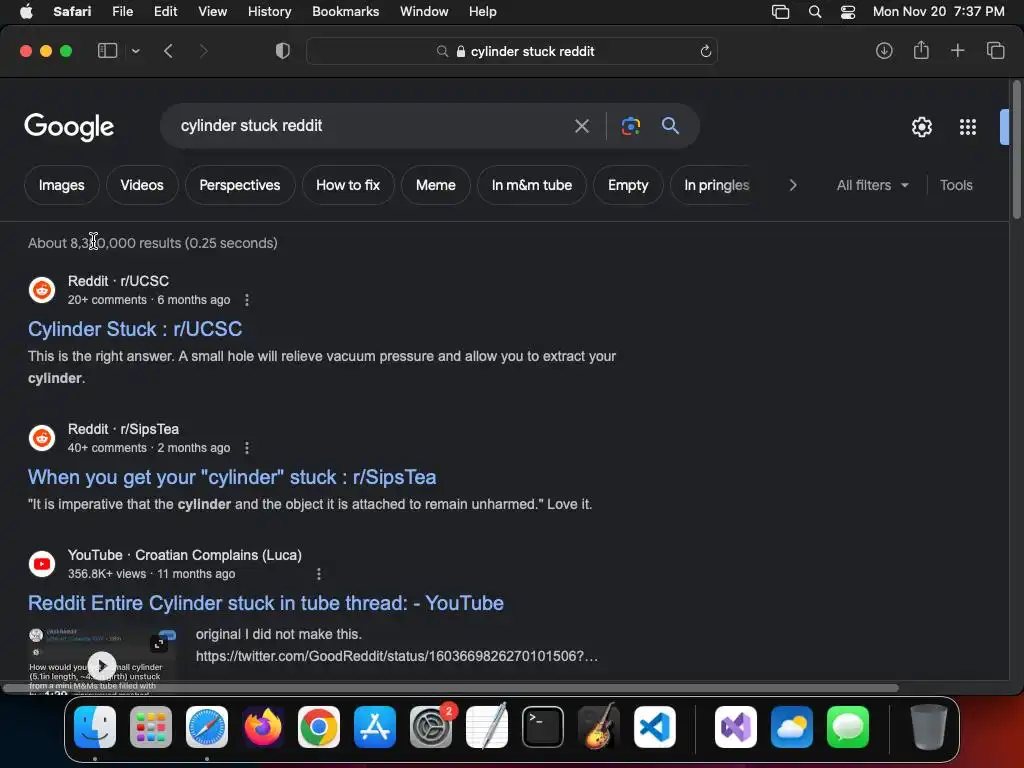
Task: Show the Safari downloads list
Action: click(884, 50)
